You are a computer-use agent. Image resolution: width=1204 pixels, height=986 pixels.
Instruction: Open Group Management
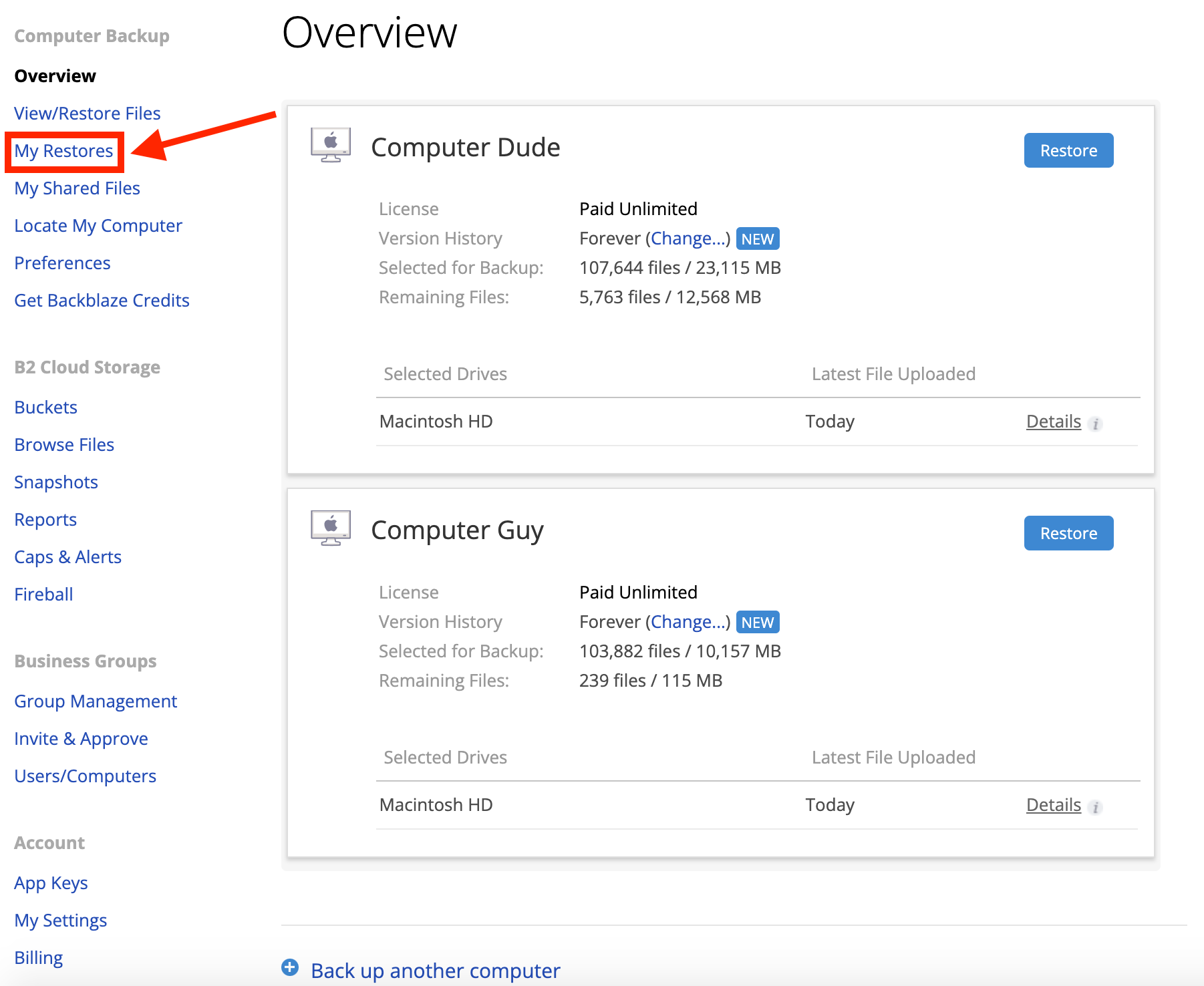click(96, 701)
